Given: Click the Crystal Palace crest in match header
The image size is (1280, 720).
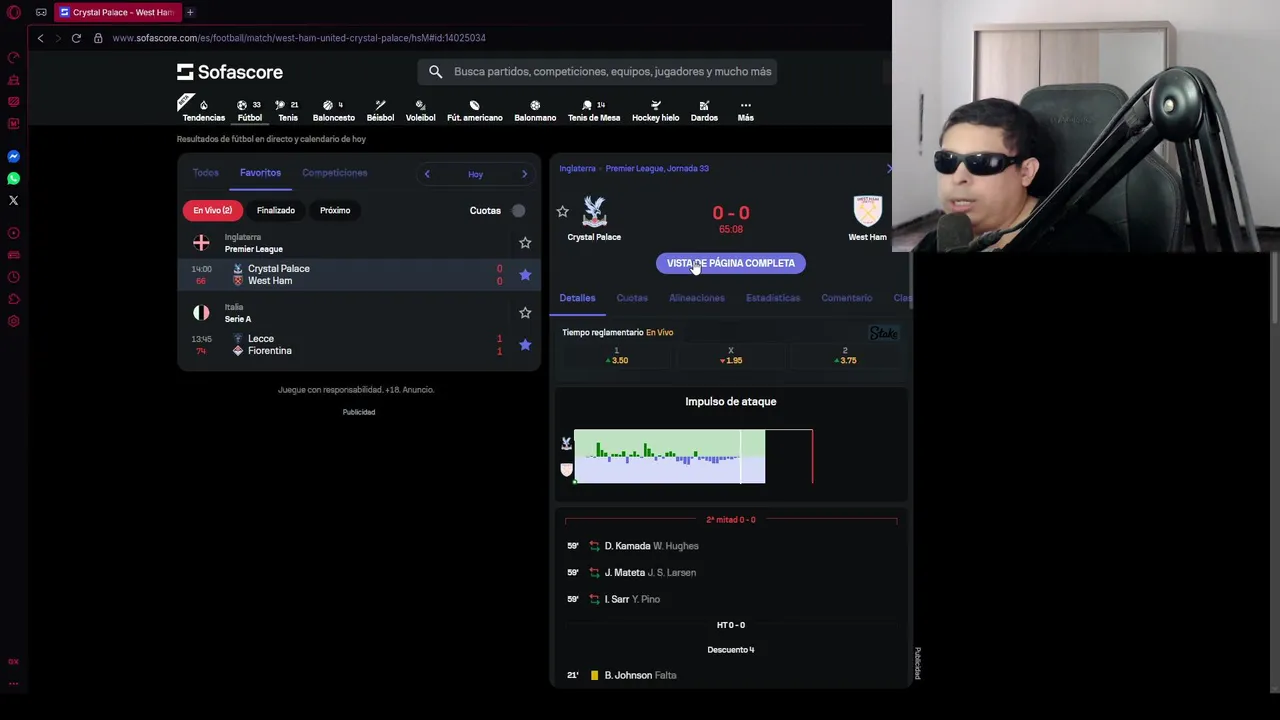Looking at the screenshot, I should pos(594,211).
